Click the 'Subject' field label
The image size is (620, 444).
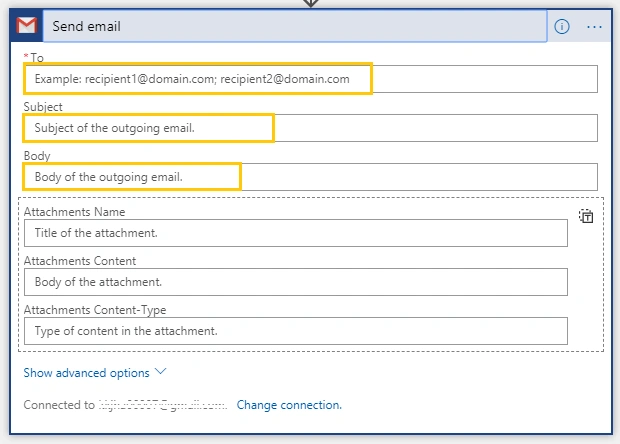click(43, 107)
